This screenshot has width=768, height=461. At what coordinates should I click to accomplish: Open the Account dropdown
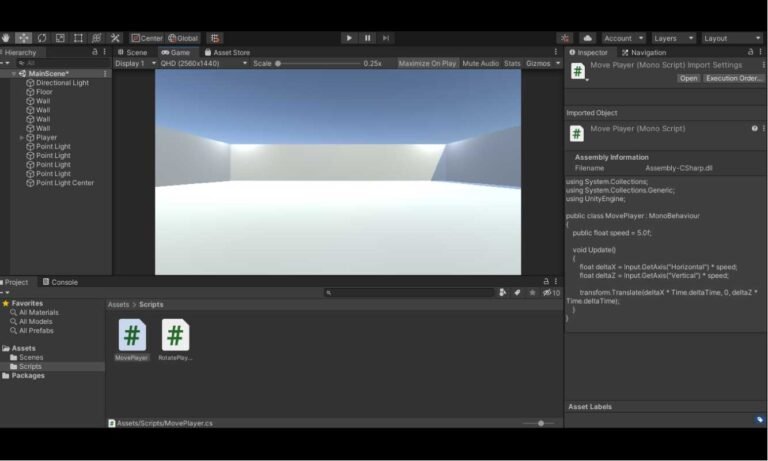624,38
